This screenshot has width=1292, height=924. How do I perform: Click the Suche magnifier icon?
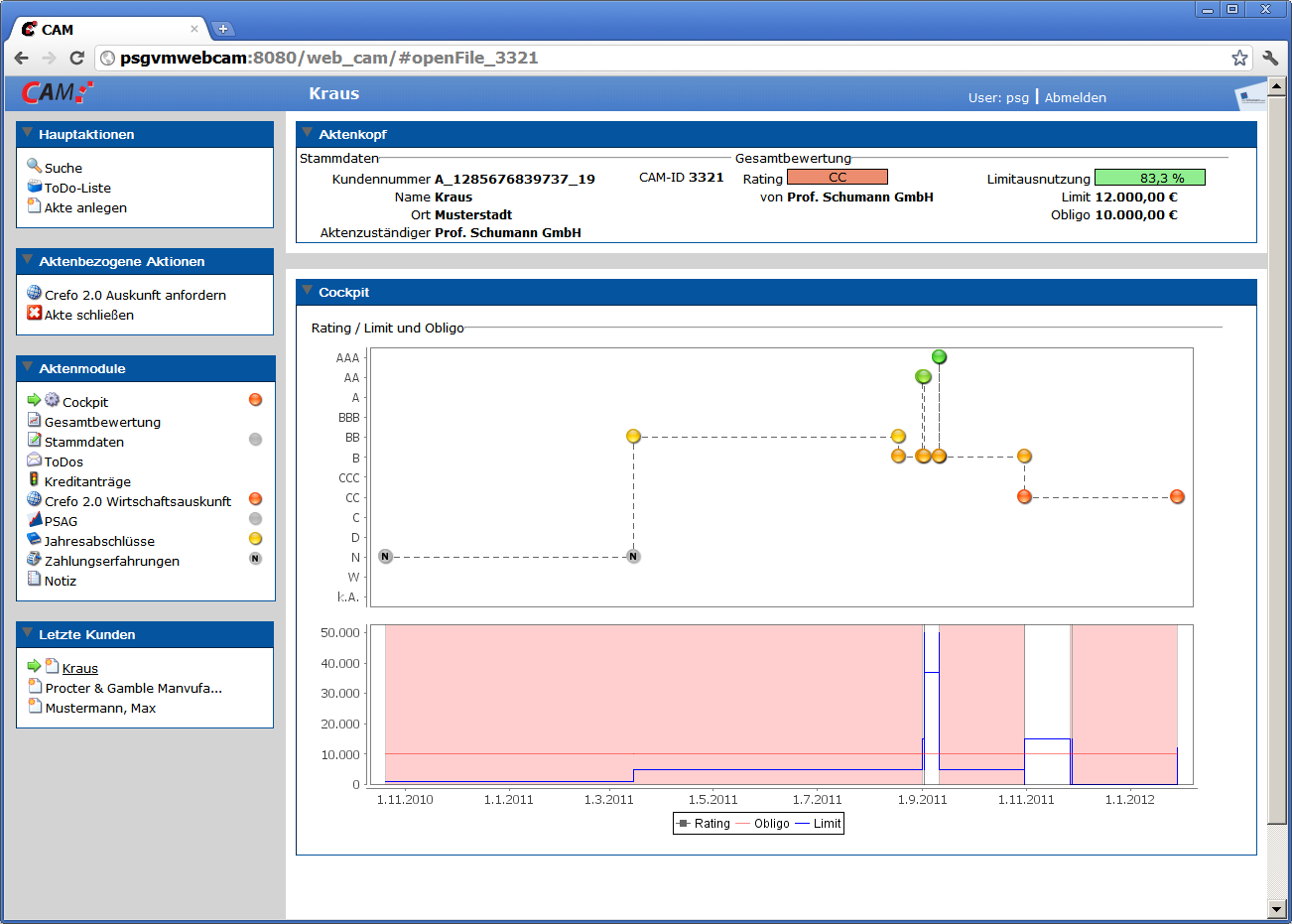coord(34,166)
